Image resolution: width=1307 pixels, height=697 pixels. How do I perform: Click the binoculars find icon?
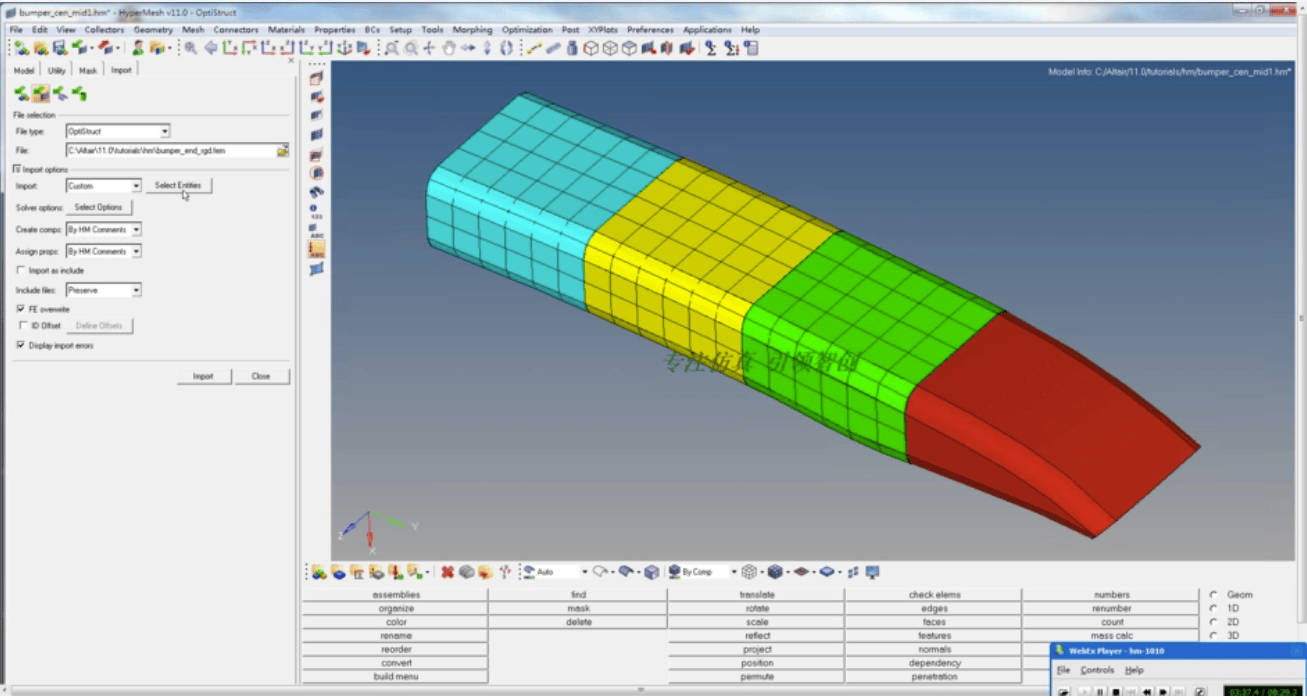190,48
